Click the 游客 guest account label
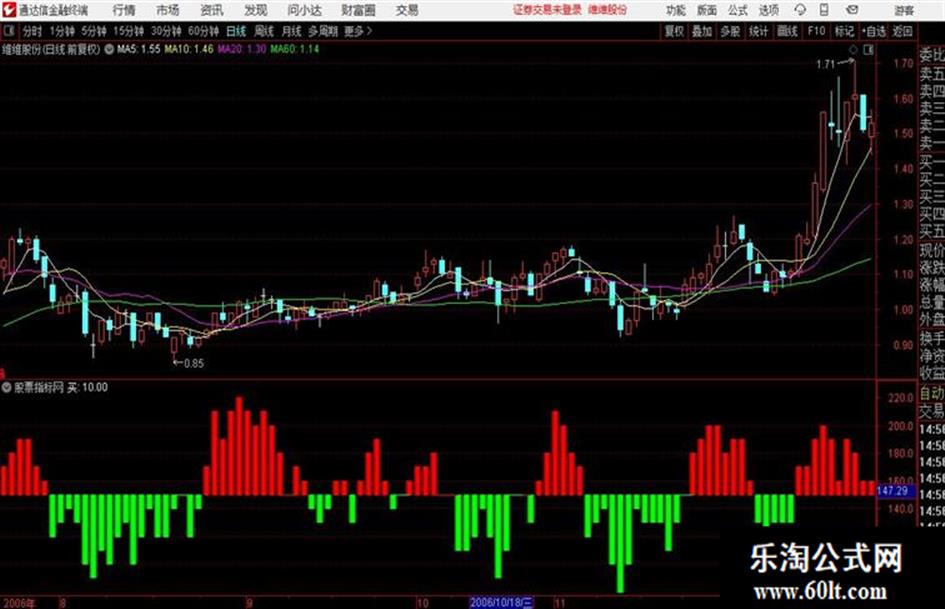The image size is (945, 609). (x=903, y=10)
